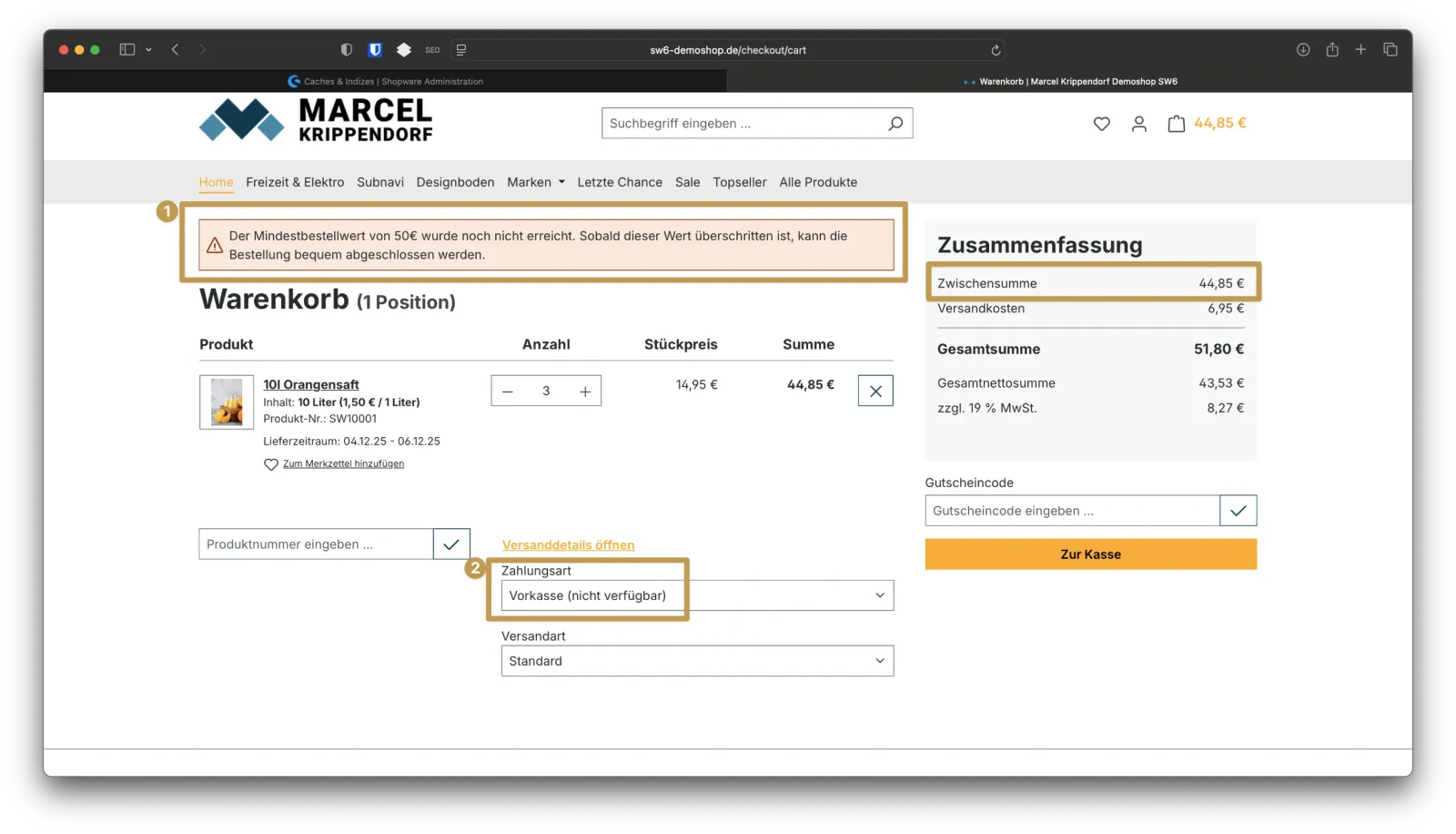Open the wishlist via heart icon
1456x834 pixels.
pyautogui.click(x=1101, y=123)
